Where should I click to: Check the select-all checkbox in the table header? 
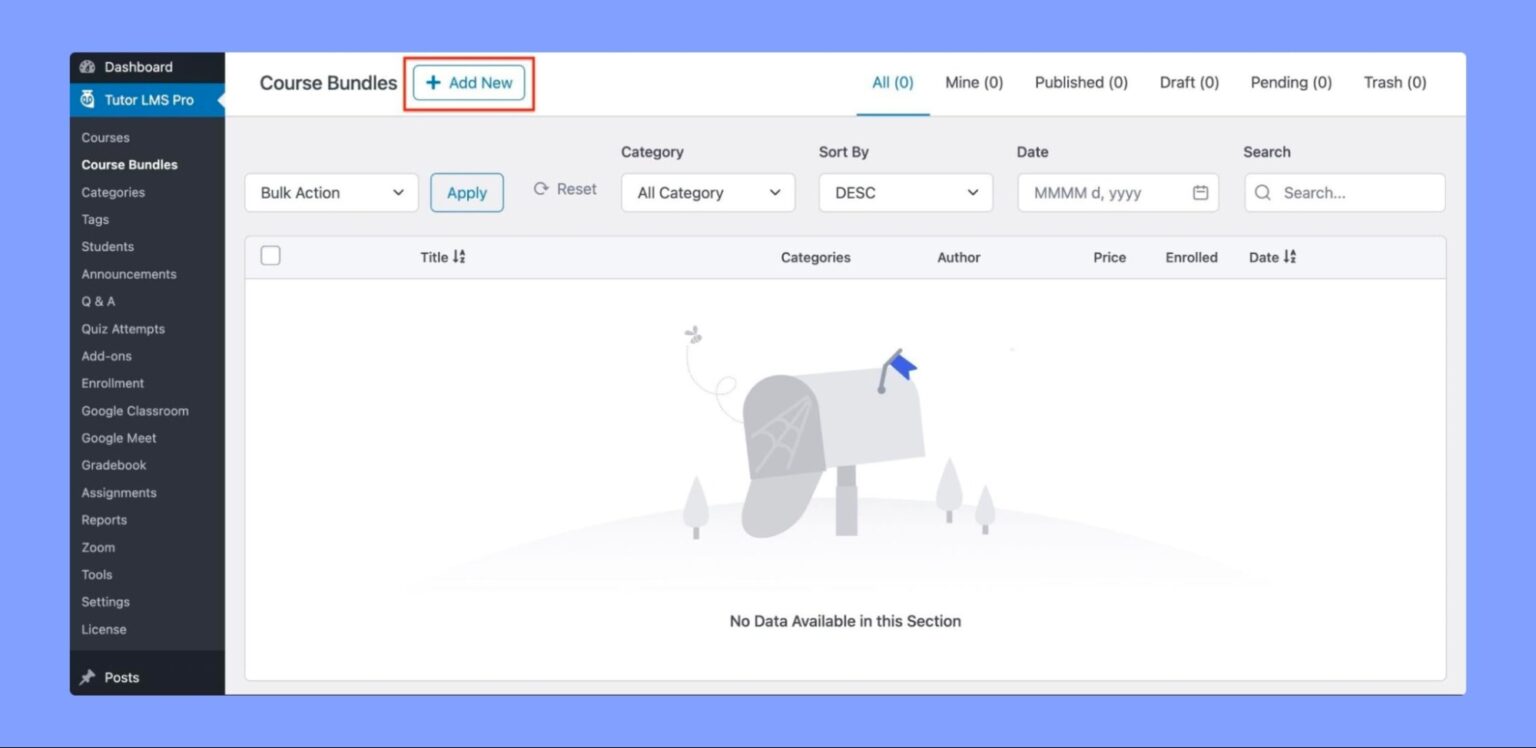[270, 255]
